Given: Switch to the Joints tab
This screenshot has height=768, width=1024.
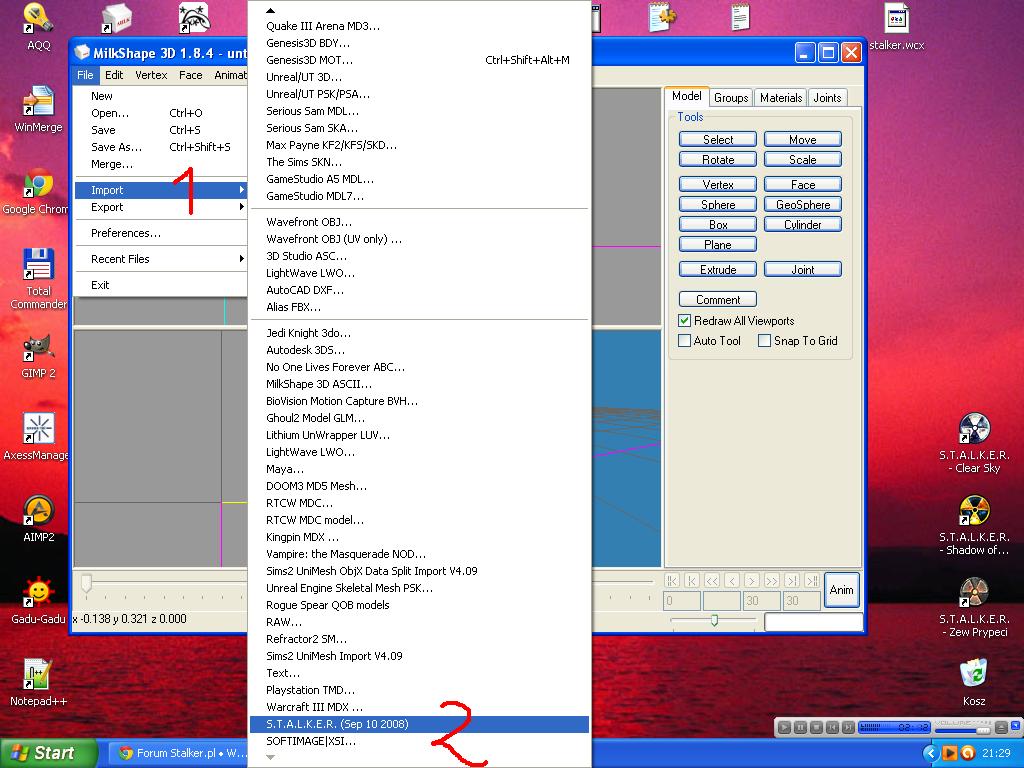Looking at the screenshot, I should coord(827,97).
